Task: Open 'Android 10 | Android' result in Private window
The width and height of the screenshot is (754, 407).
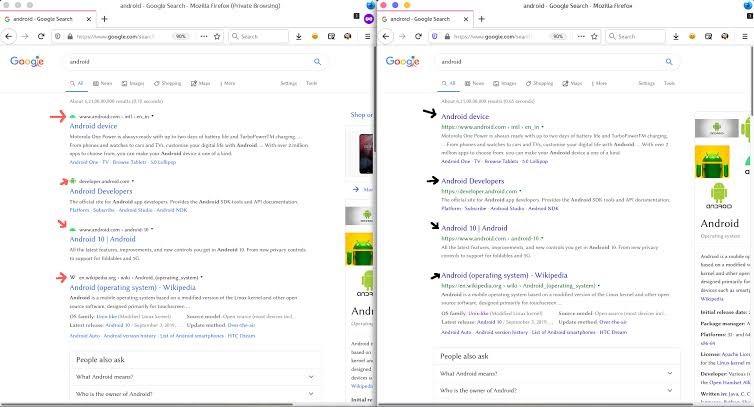Action: click(x=102, y=239)
